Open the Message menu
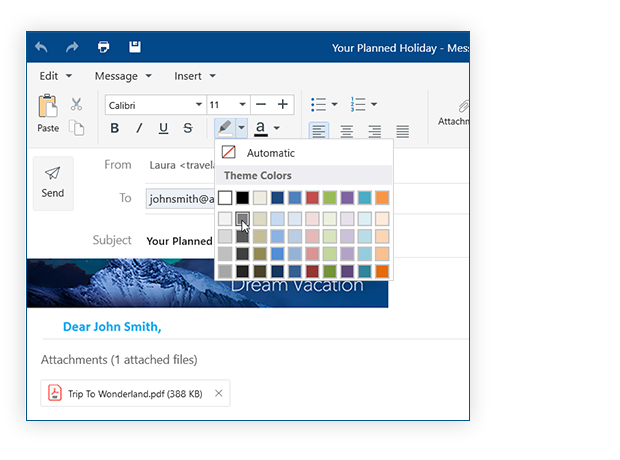 pyautogui.click(x=123, y=76)
